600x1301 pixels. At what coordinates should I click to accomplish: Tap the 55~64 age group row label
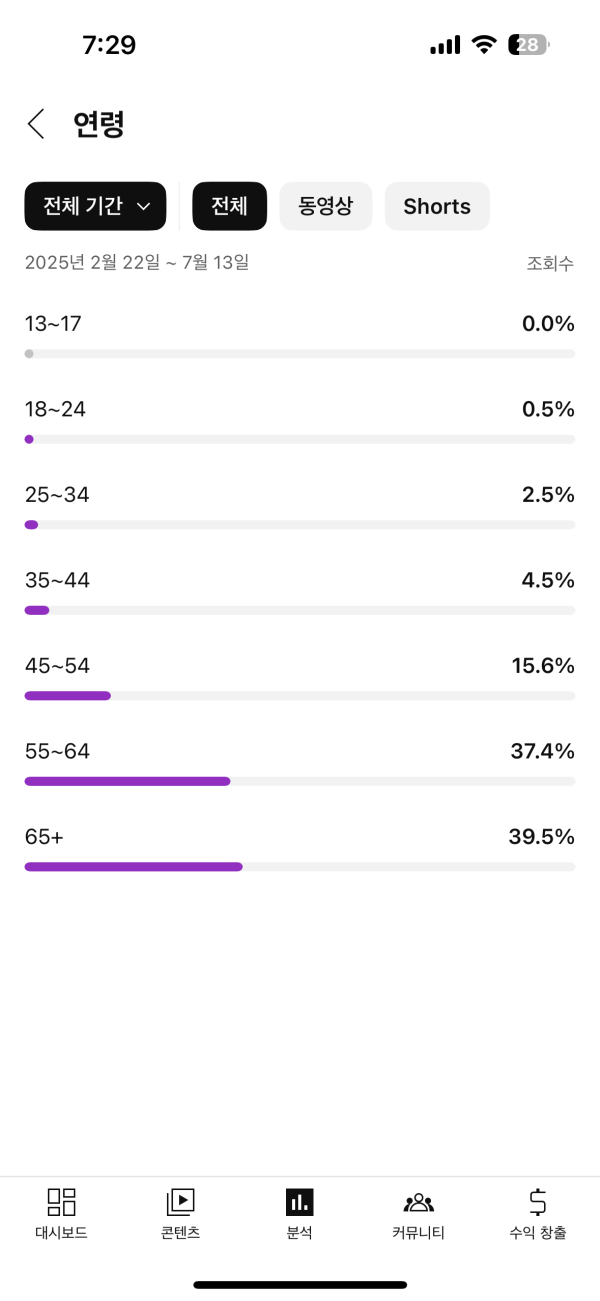coord(57,751)
